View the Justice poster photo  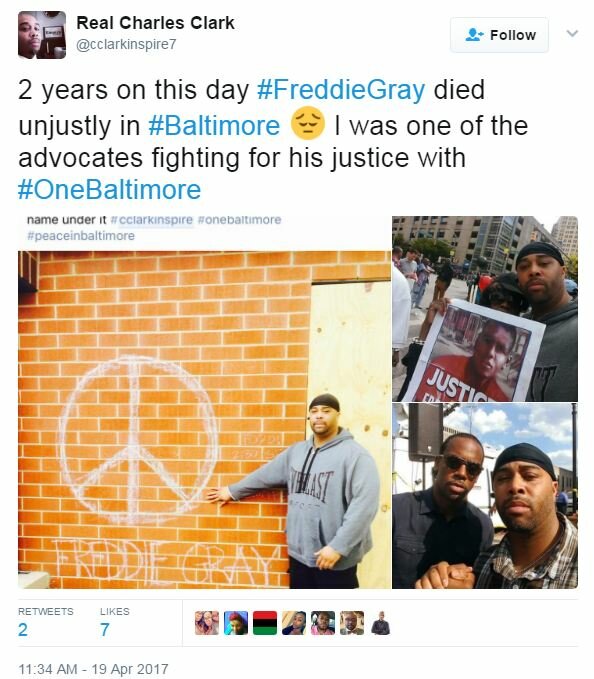pyautogui.click(x=485, y=309)
